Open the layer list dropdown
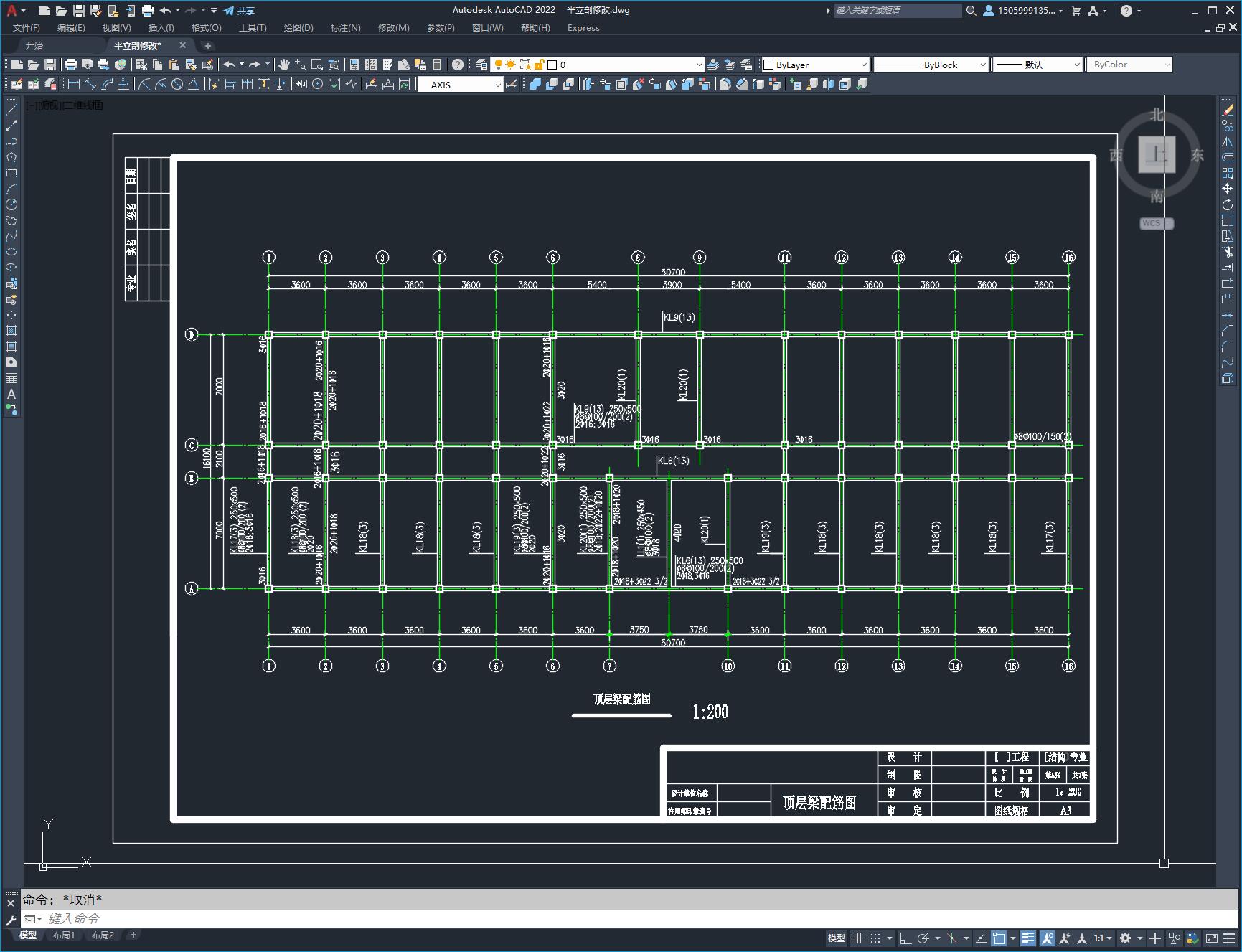The width and height of the screenshot is (1242, 952). (x=700, y=65)
